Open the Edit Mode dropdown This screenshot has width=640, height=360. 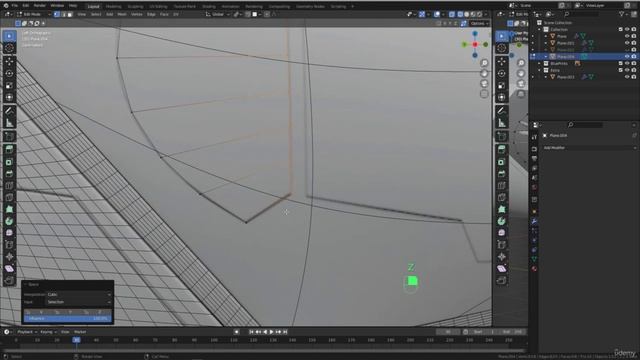point(33,14)
